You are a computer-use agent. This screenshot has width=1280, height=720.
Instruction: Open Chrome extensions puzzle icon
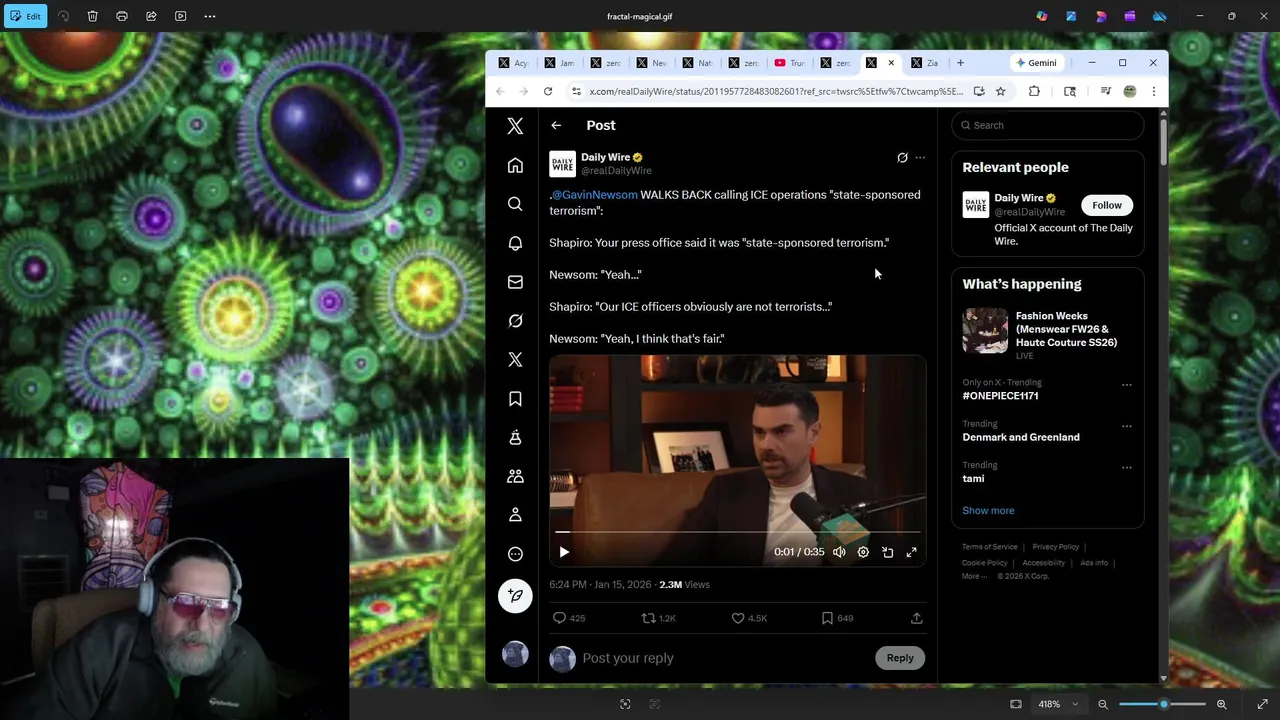coord(1034,91)
